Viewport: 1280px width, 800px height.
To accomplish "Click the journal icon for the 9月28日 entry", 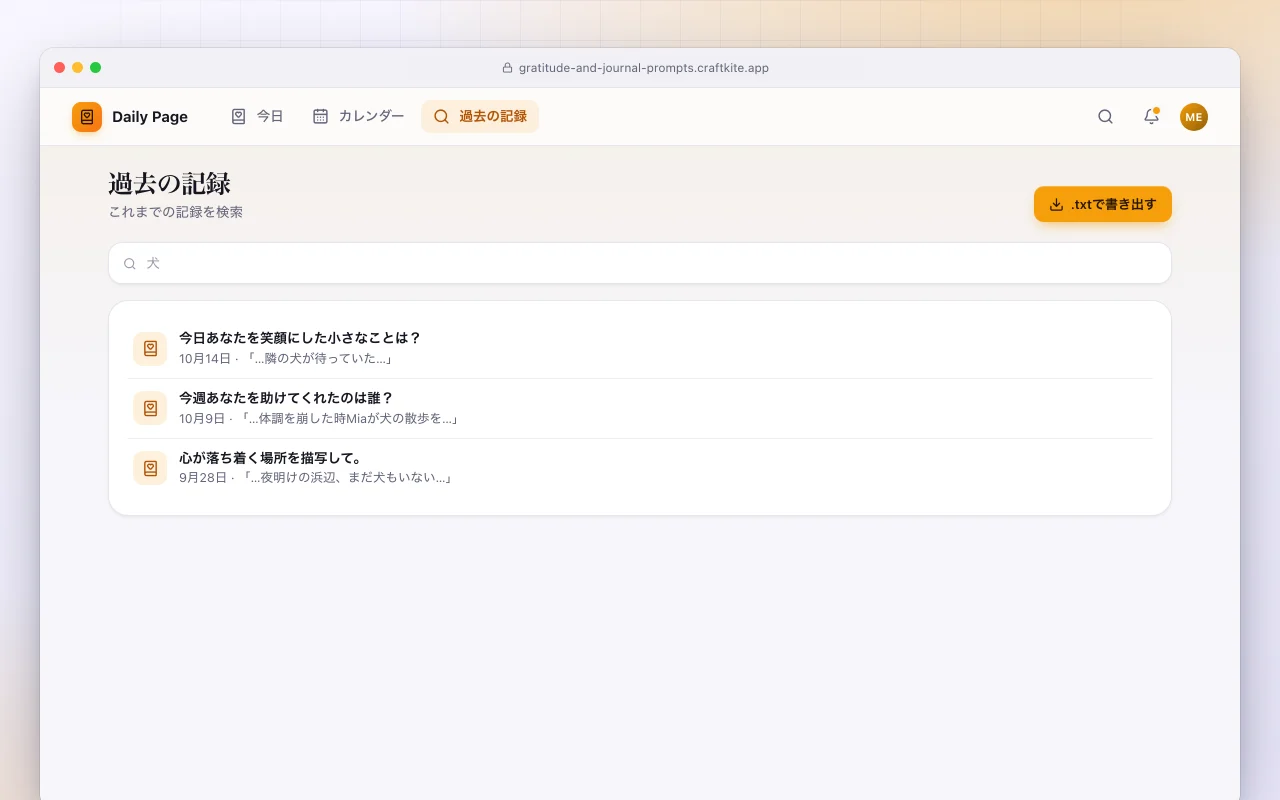I will tap(150, 468).
